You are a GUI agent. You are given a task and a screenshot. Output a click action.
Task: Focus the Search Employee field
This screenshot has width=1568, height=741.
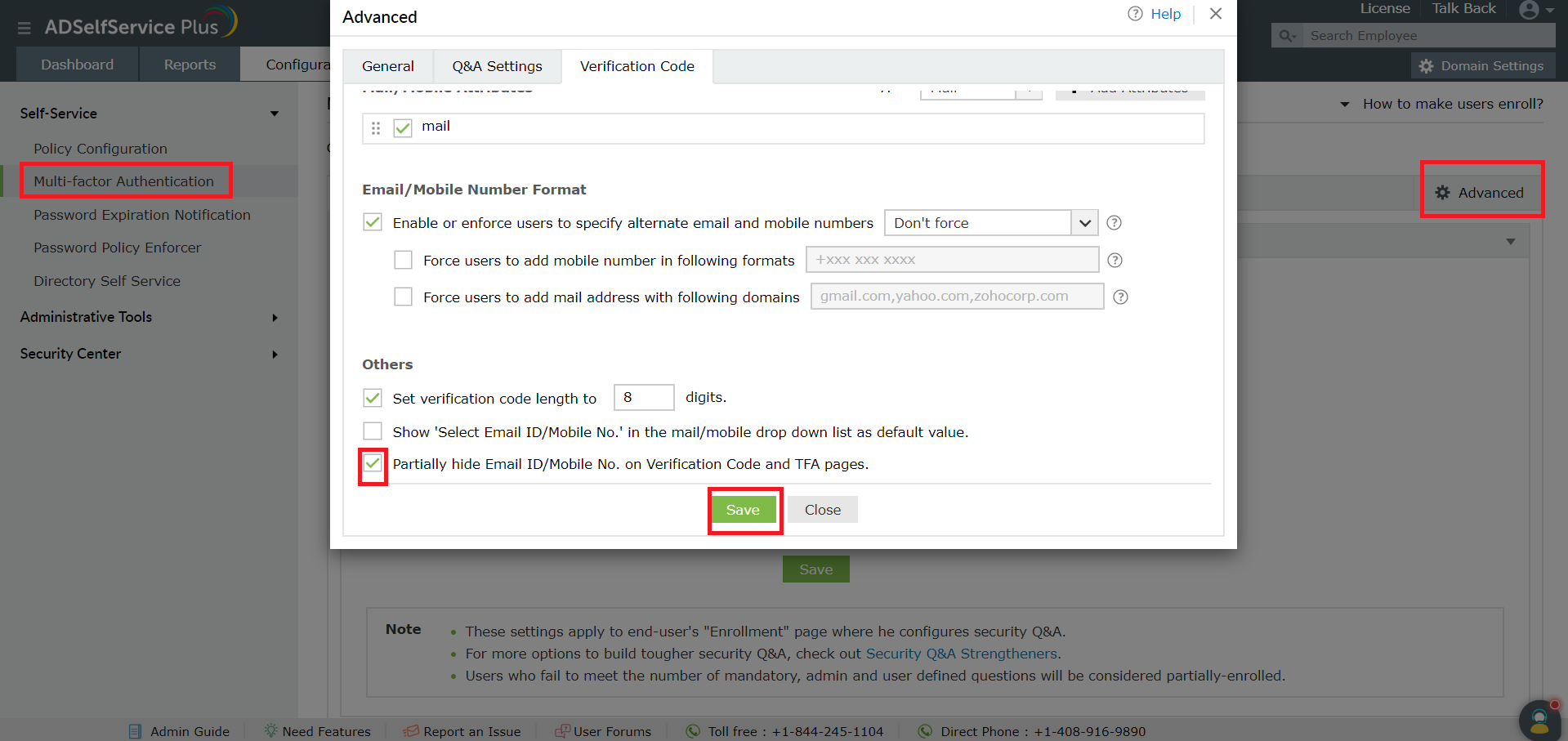1428,36
